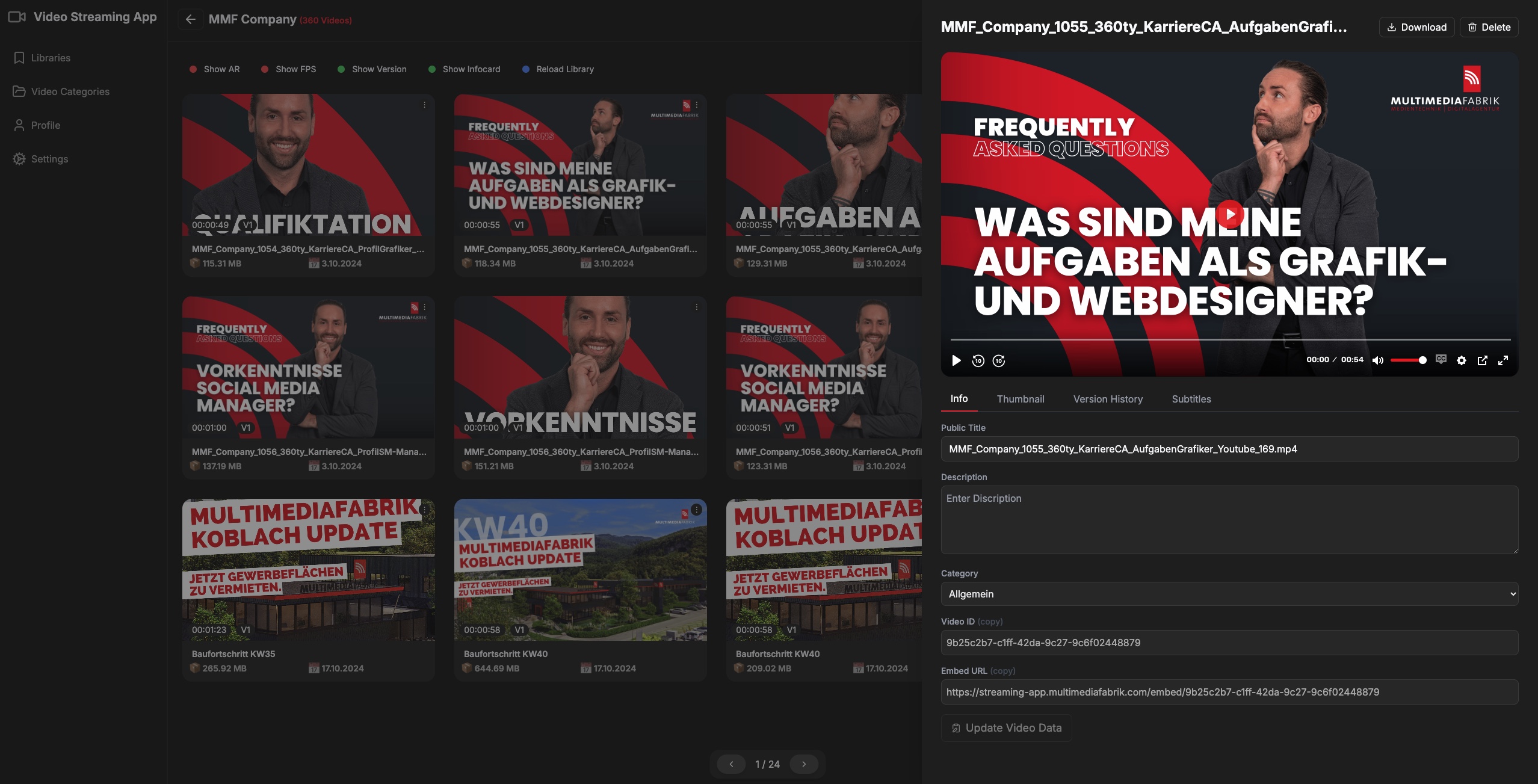The height and width of the screenshot is (784, 1538).
Task: Open the three-dot menu on the Baufortschritt KW35 card
Action: pos(424,510)
